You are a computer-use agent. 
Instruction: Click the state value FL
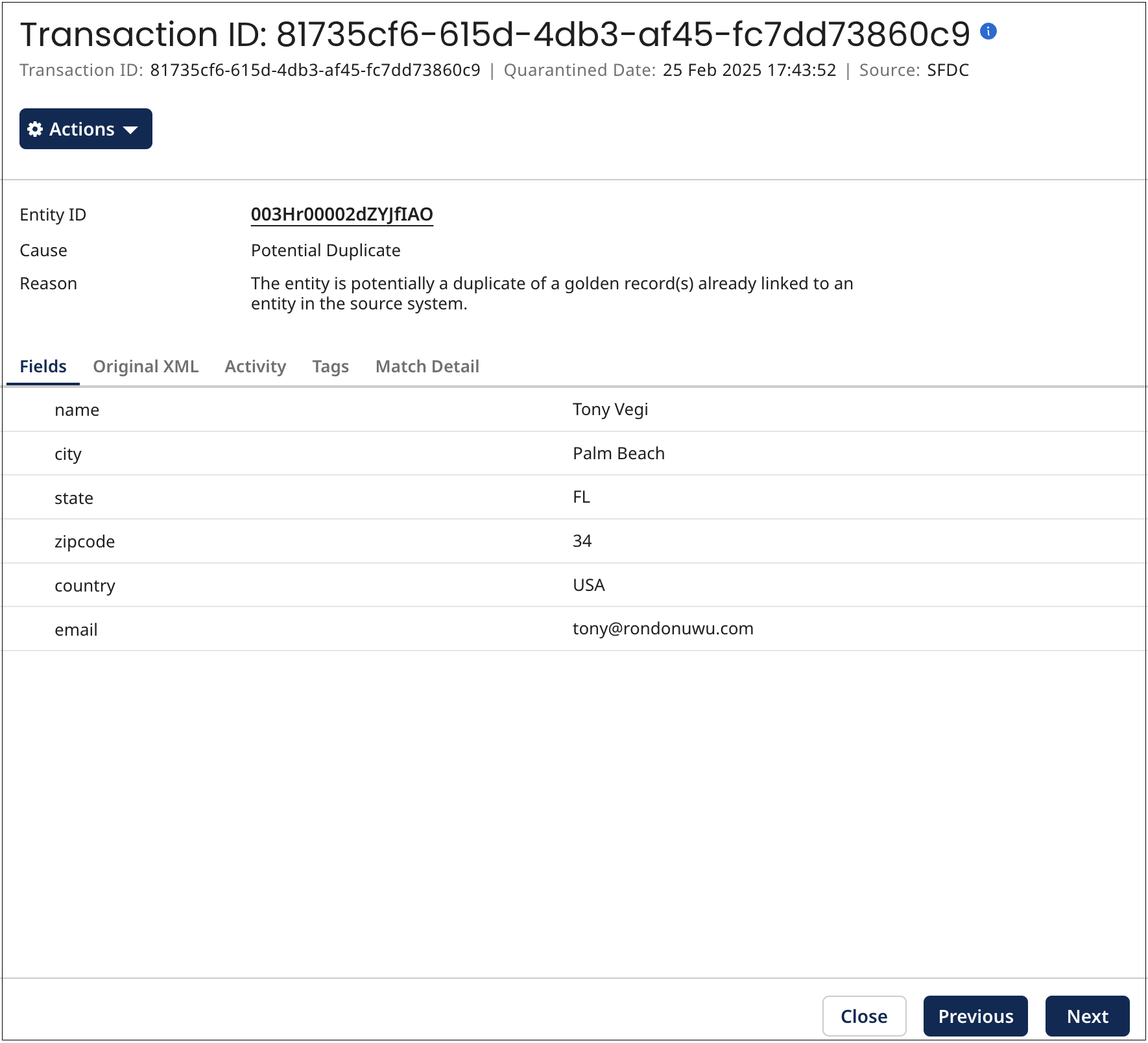pyautogui.click(x=581, y=498)
